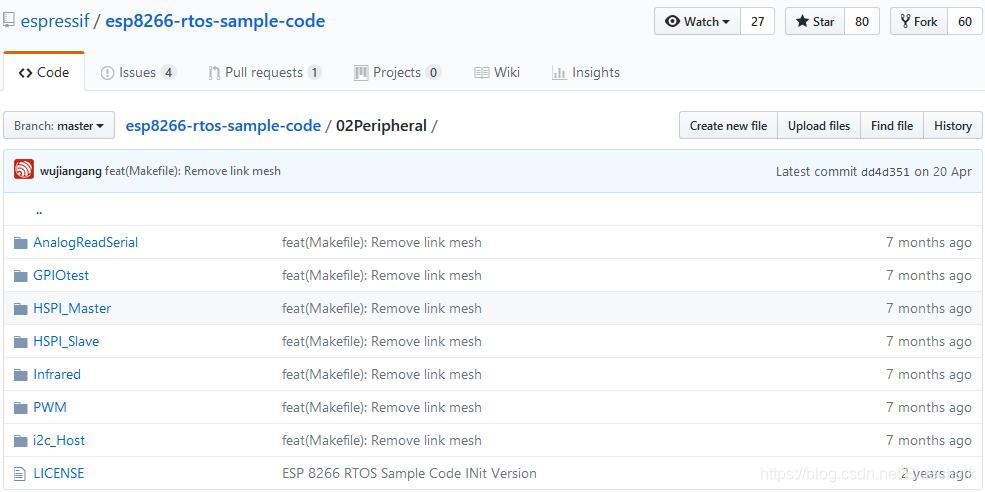This screenshot has height=492, width=985.
Task: Click the Infrared folder icon
Action: (x=21, y=374)
